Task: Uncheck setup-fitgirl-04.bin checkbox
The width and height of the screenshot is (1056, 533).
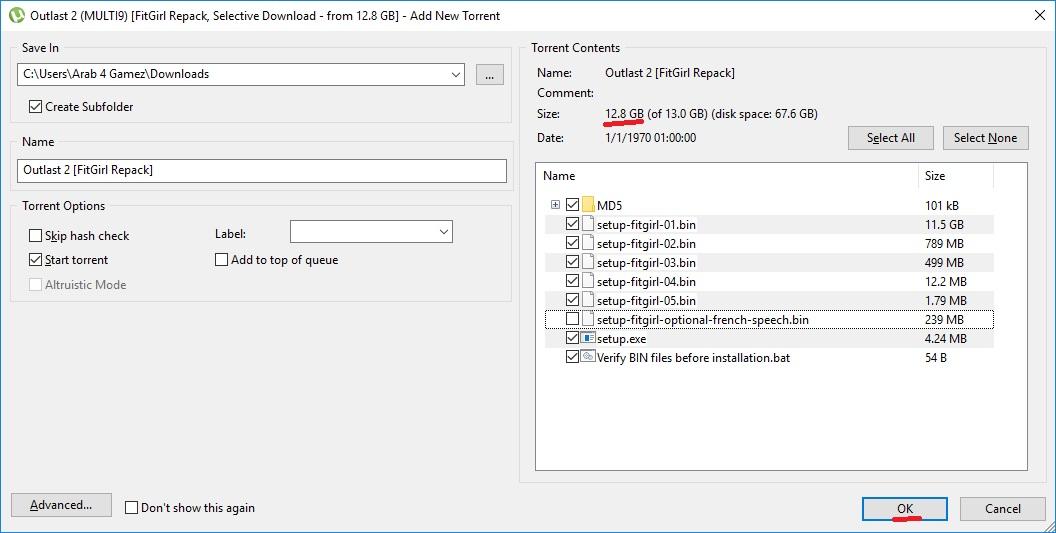Action: click(x=572, y=280)
